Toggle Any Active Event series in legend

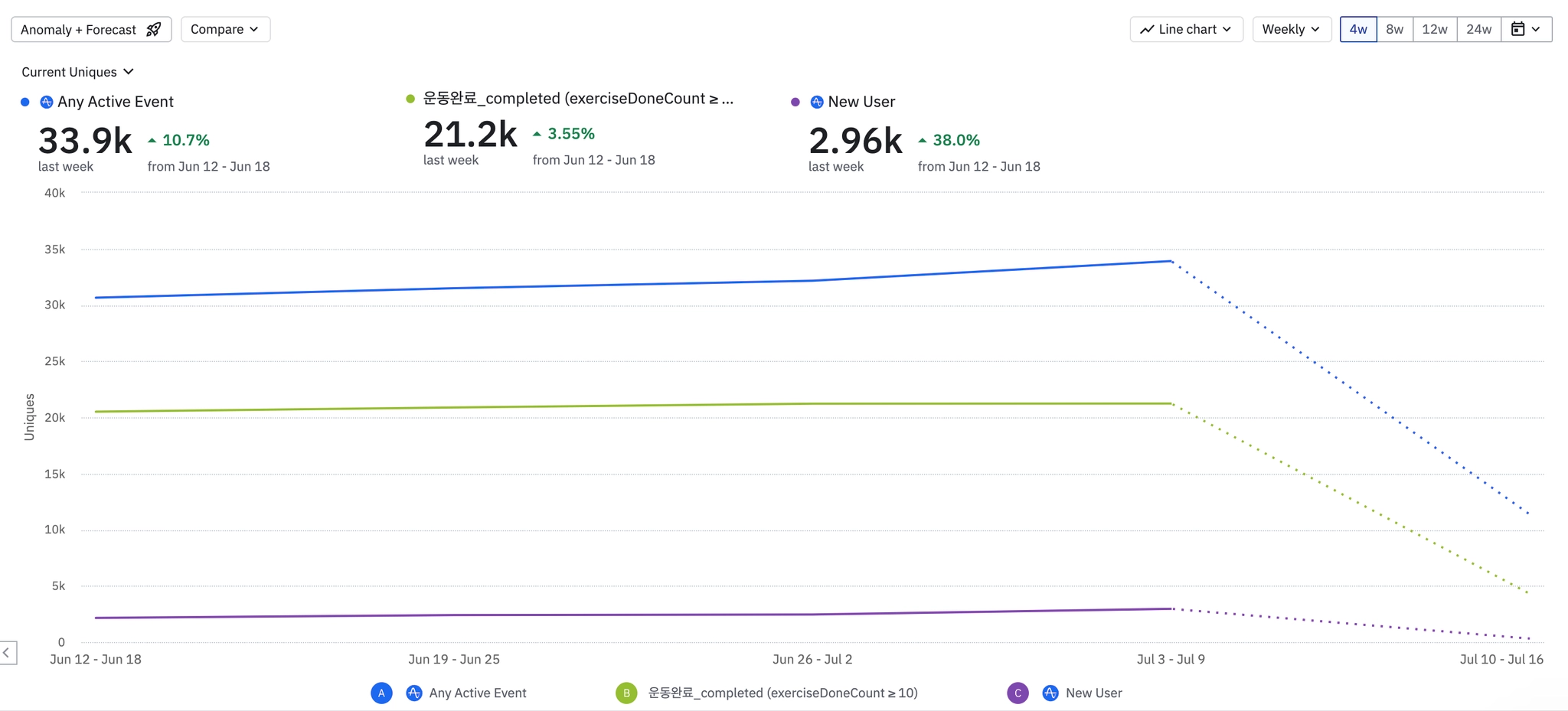[478, 693]
